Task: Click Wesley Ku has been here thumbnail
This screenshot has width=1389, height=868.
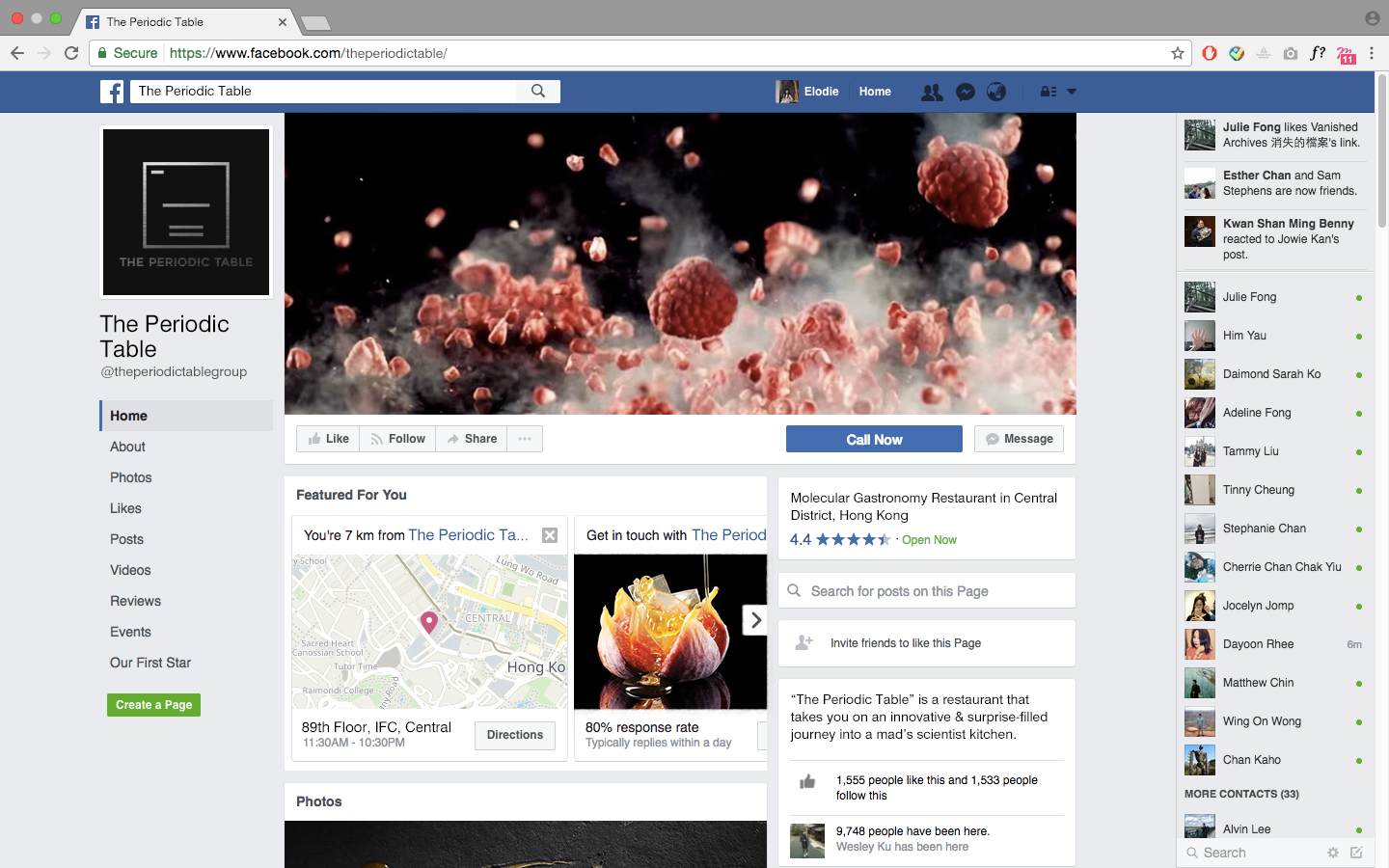Action: pos(807,841)
